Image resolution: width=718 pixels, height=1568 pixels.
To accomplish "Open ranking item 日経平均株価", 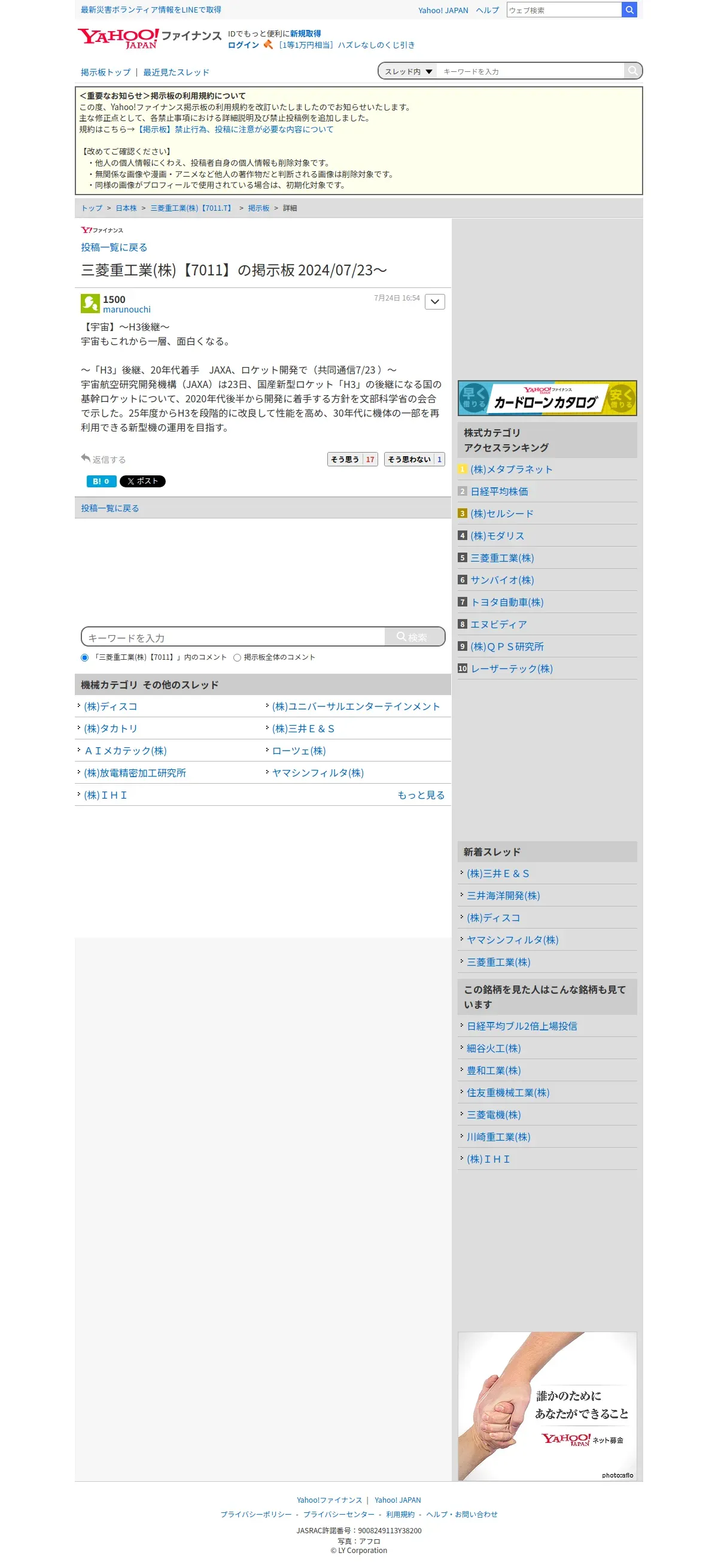I will 499,491.
